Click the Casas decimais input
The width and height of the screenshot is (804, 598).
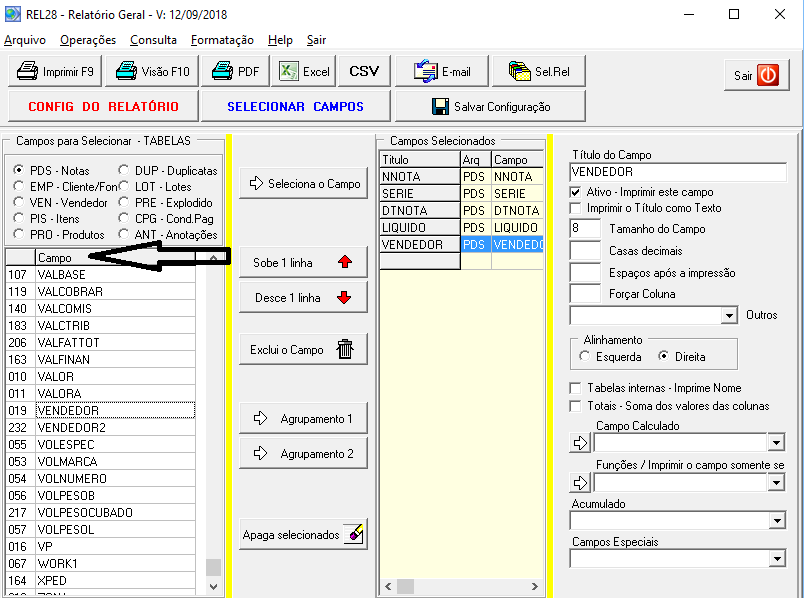[585, 250]
